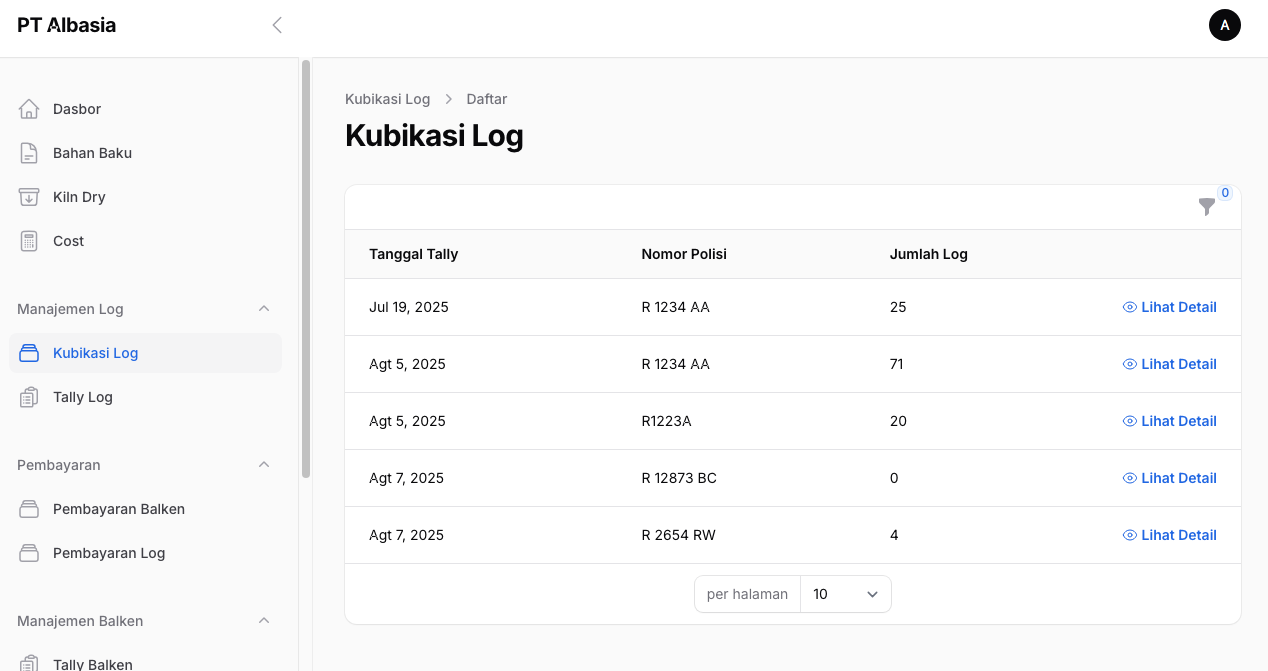Open Pembayaran Log menu item
The width and height of the screenshot is (1268, 671).
(x=109, y=553)
